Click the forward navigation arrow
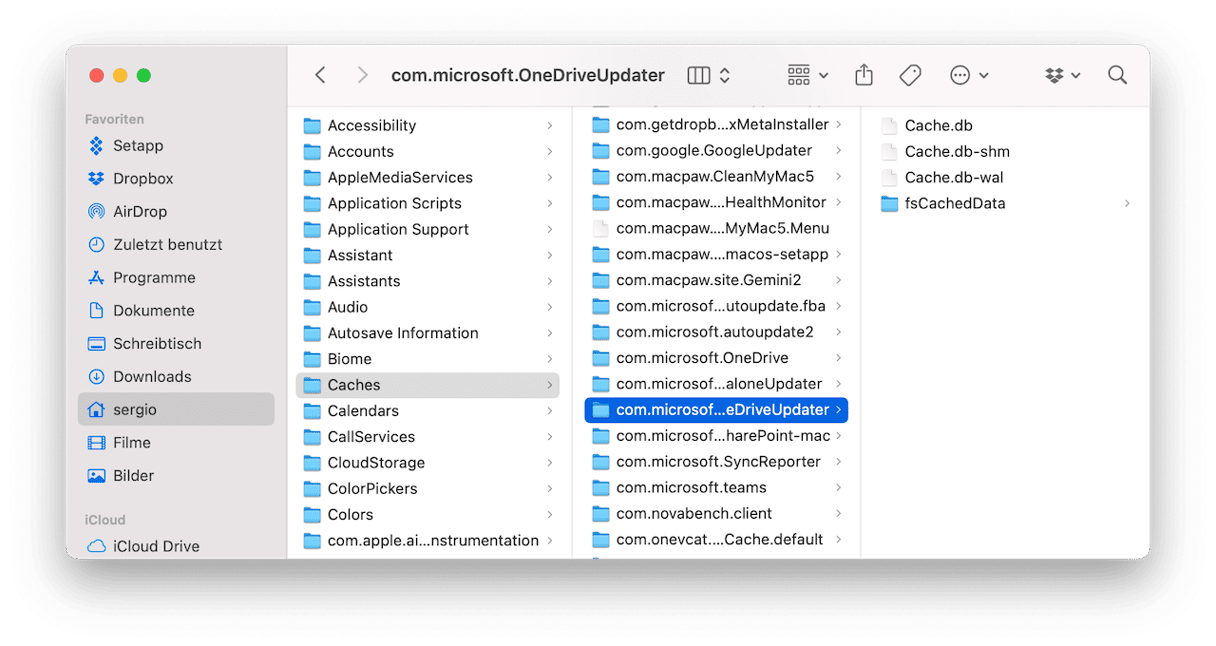This screenshot has height=646, width=1216. click(362, 76)
